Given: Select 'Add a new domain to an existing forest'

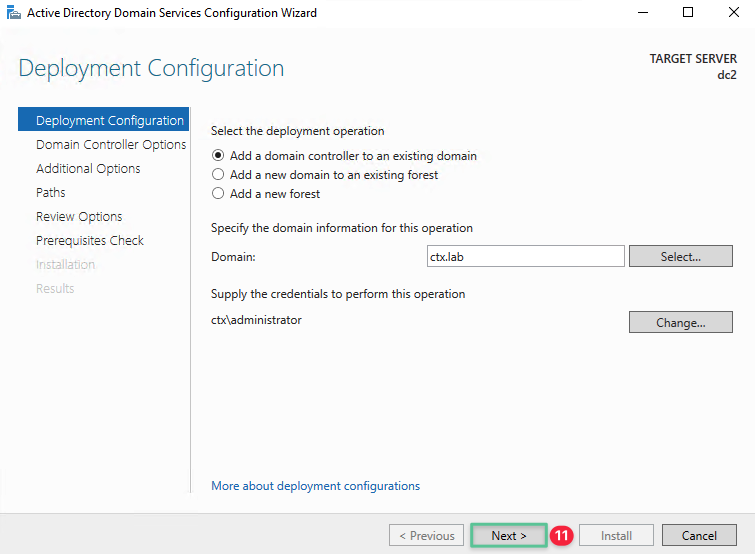Looking at the screenshot, I should pos(218,175).
